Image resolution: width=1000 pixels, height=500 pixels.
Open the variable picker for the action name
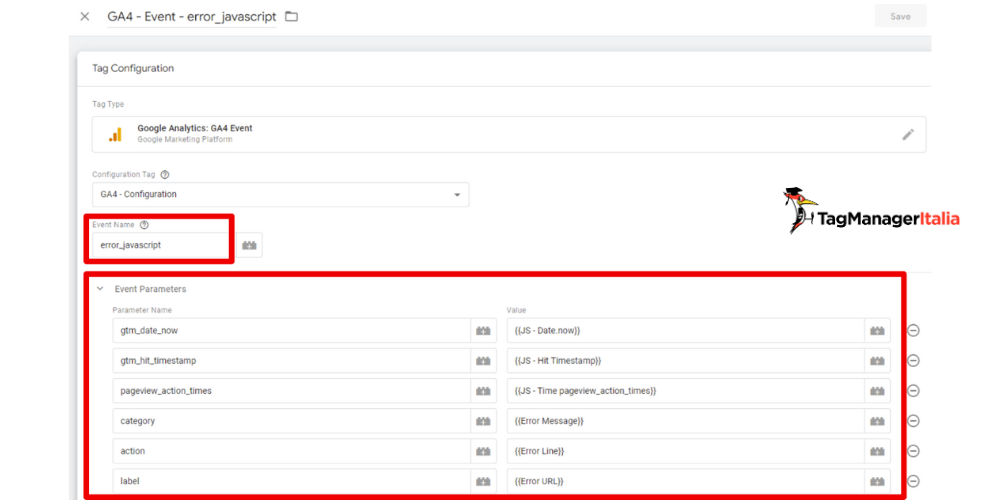pyautogui.click(x=483, y=451)
